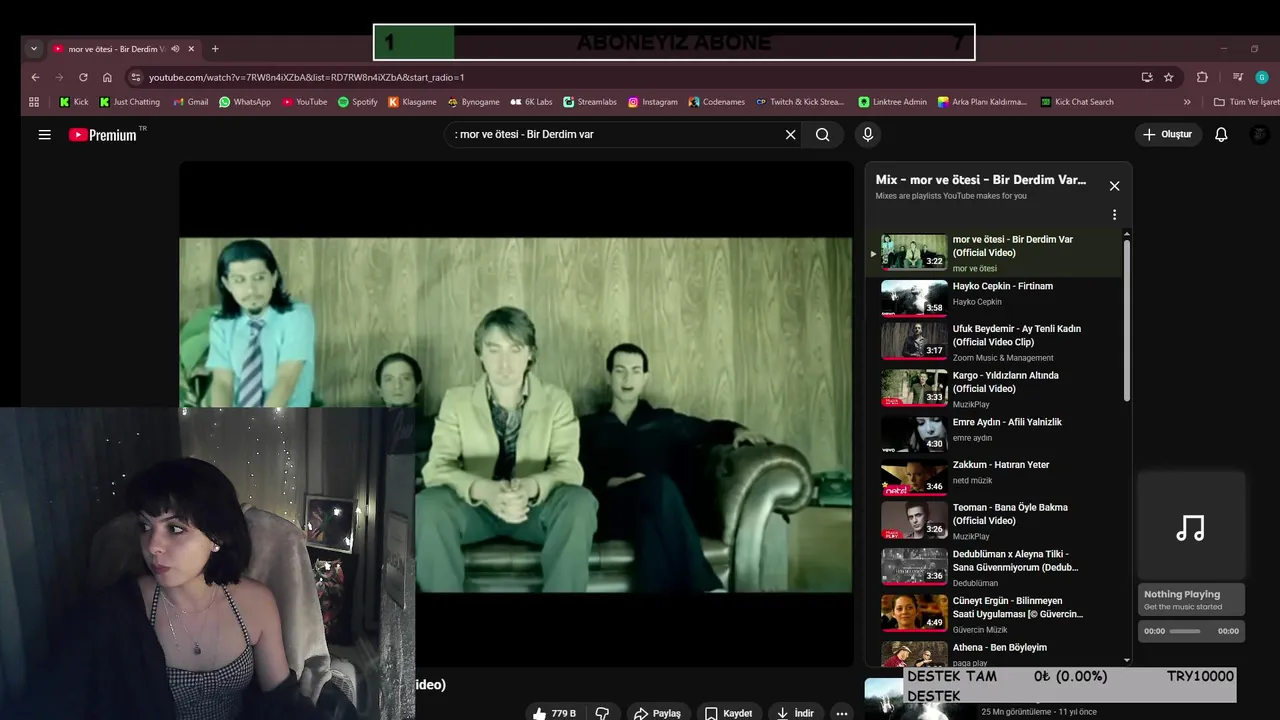Clear the YouTube search box text
Image resolution: width=1280 pixels, height=720 pixels.
(x=790, y=134)
